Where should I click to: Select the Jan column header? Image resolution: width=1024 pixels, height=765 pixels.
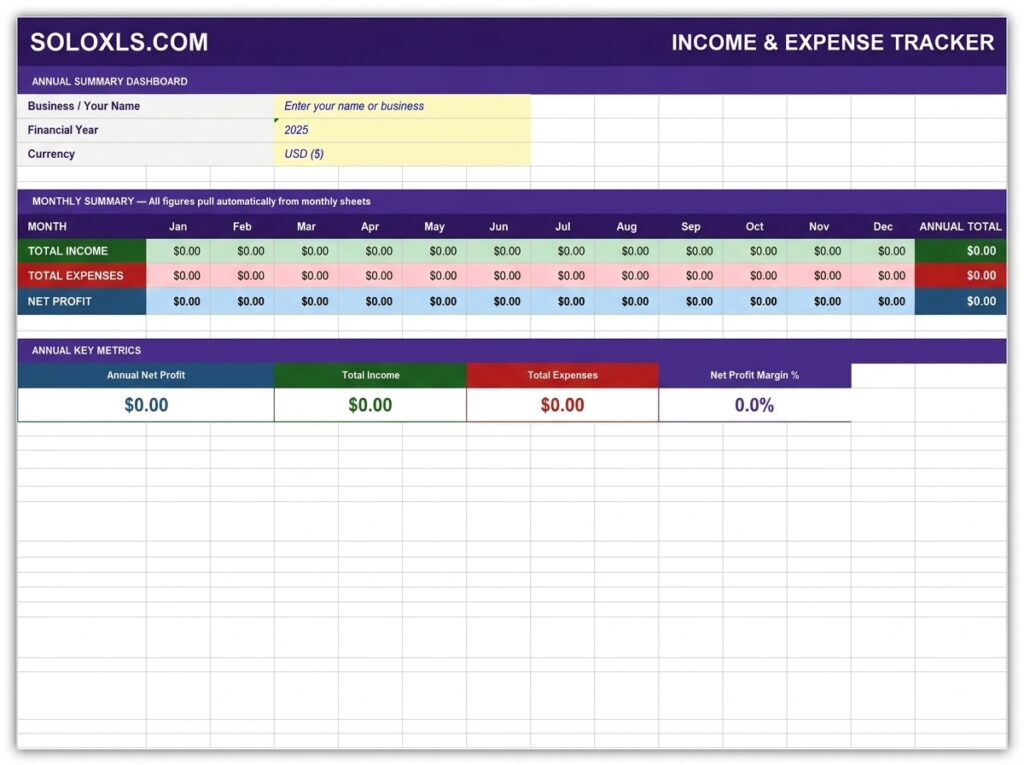[x=178, y=226]
